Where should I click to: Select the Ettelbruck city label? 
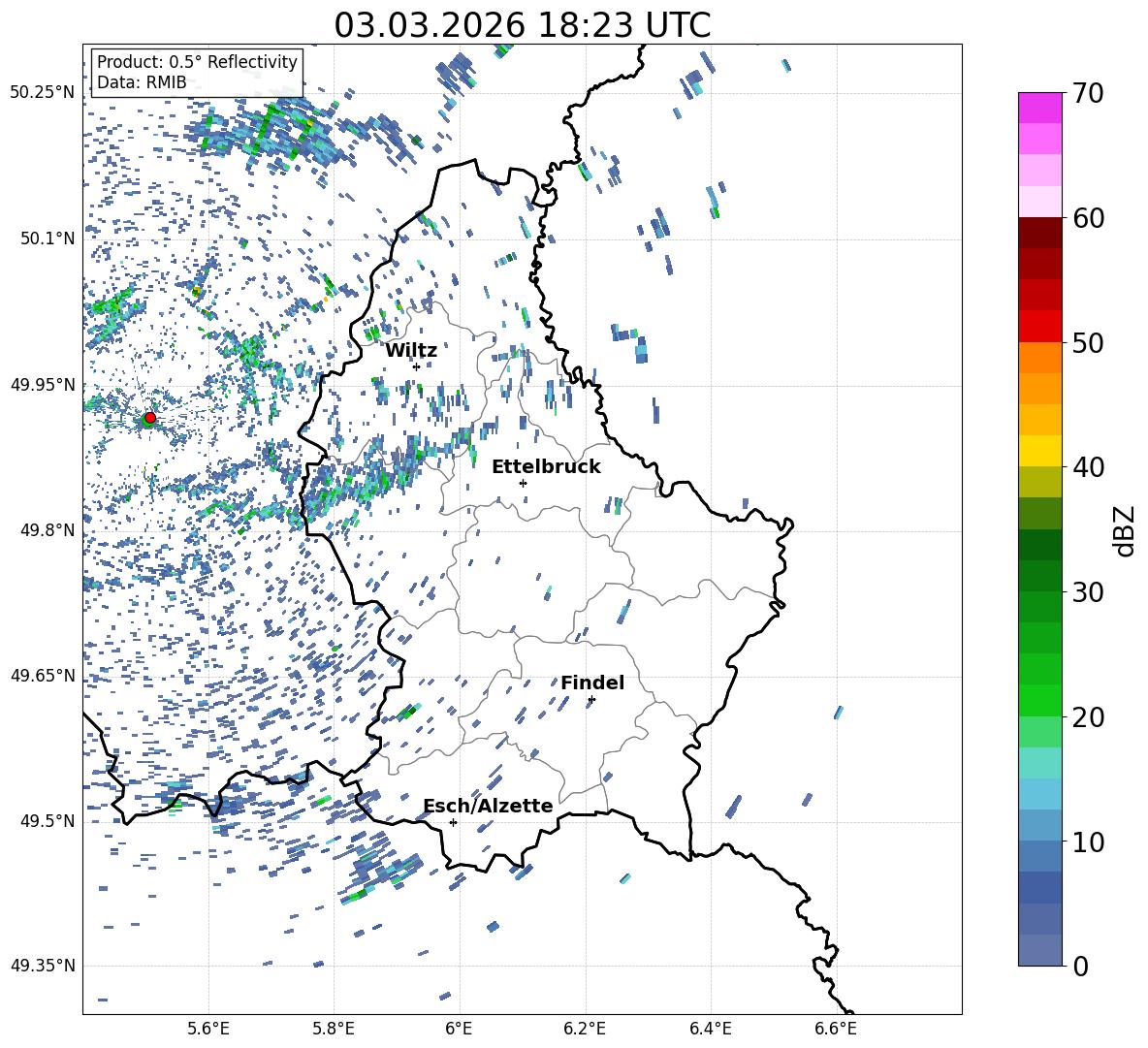[546, 467]
